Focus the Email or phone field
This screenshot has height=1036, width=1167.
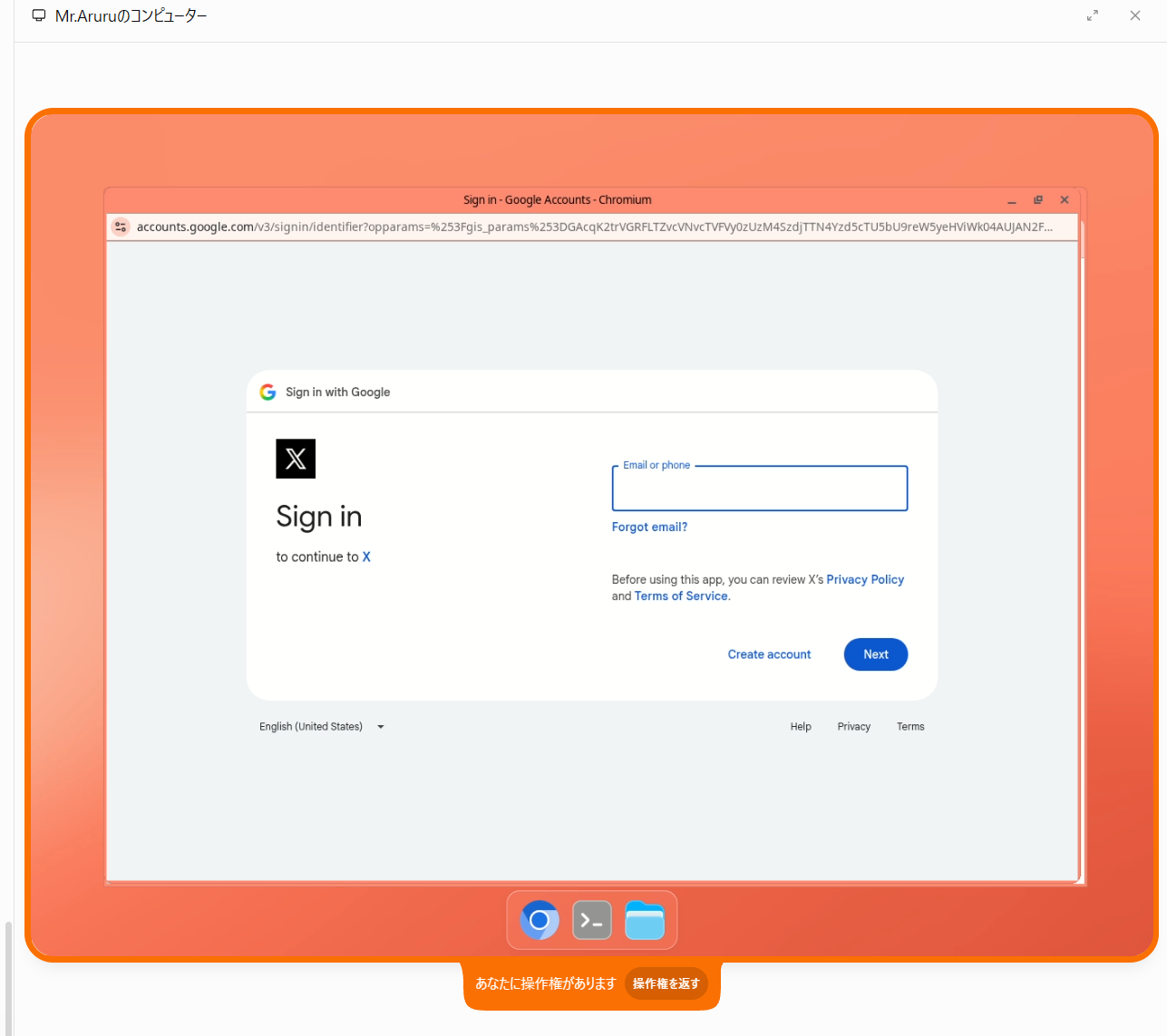point(760,489)
